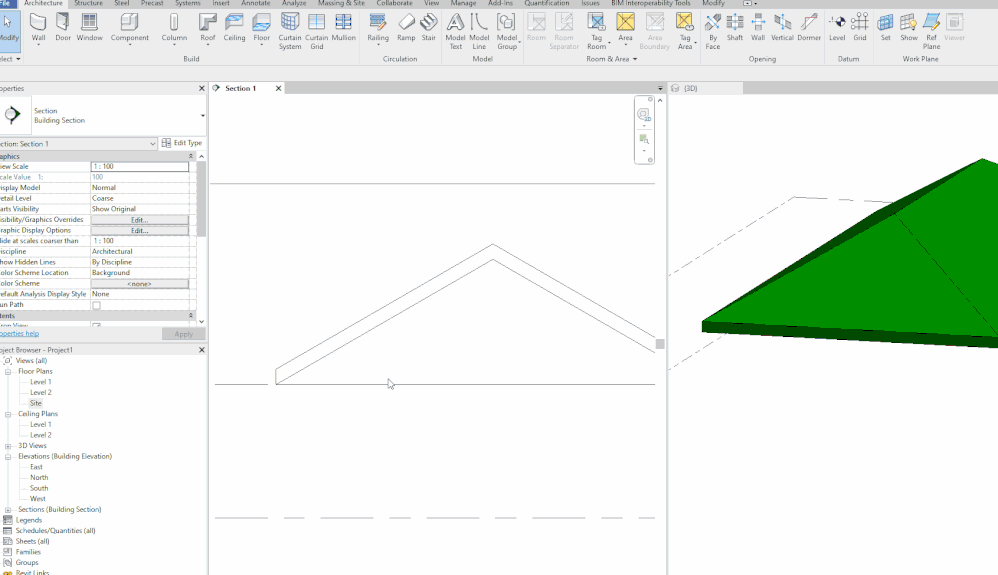This screenshot has width=998, height=575.
Task: Select the Stair tool
Action: pyautogui.click(x=429, y=28)
